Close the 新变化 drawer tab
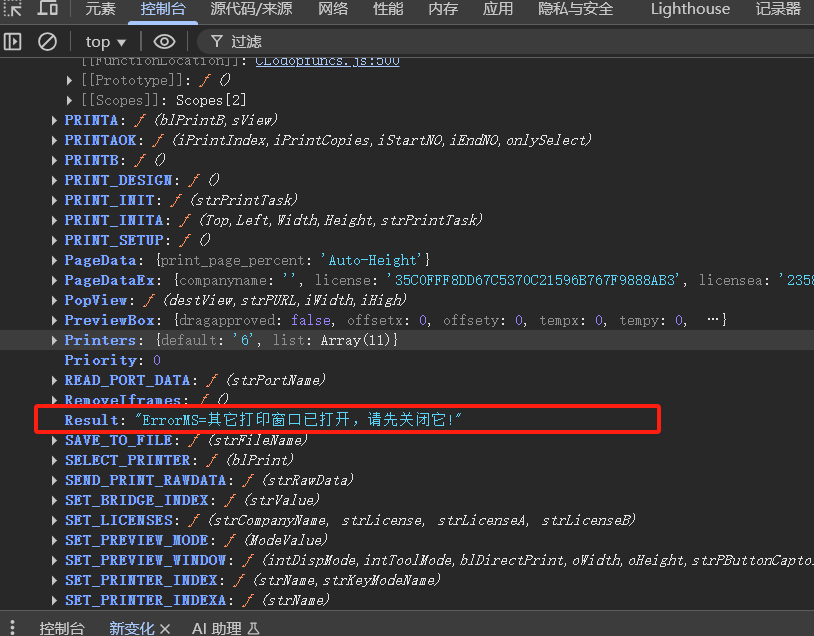Viewport: 814px width, 636px height. pos(165,629)
